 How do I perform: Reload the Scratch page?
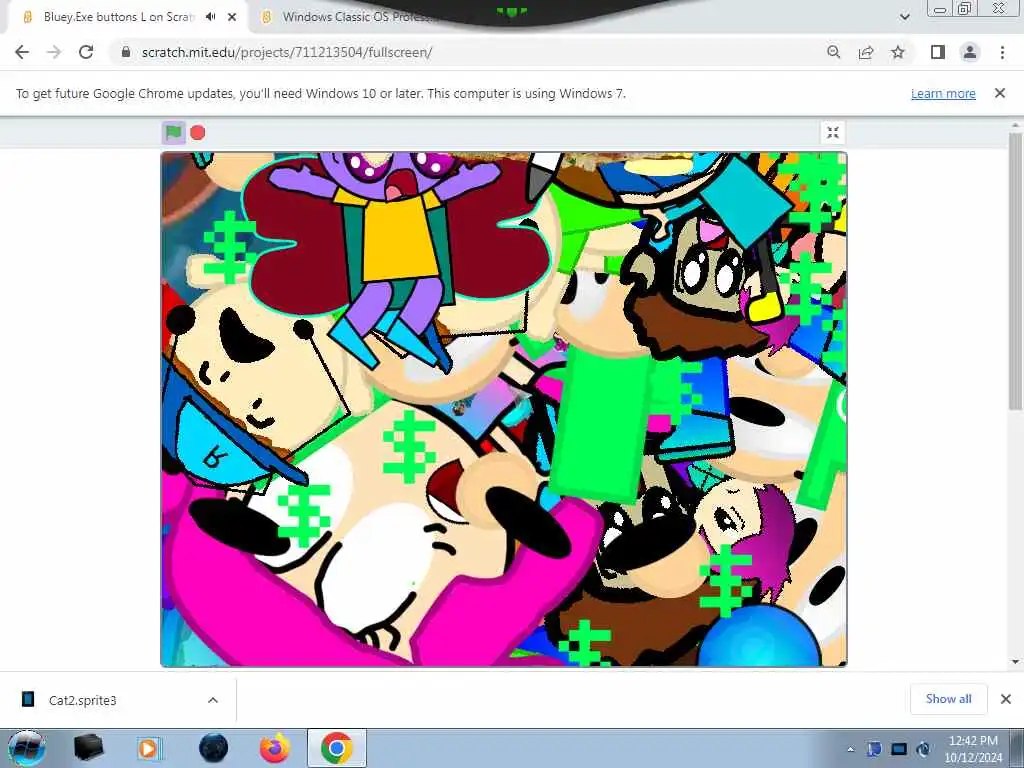(x=86, y=52)
